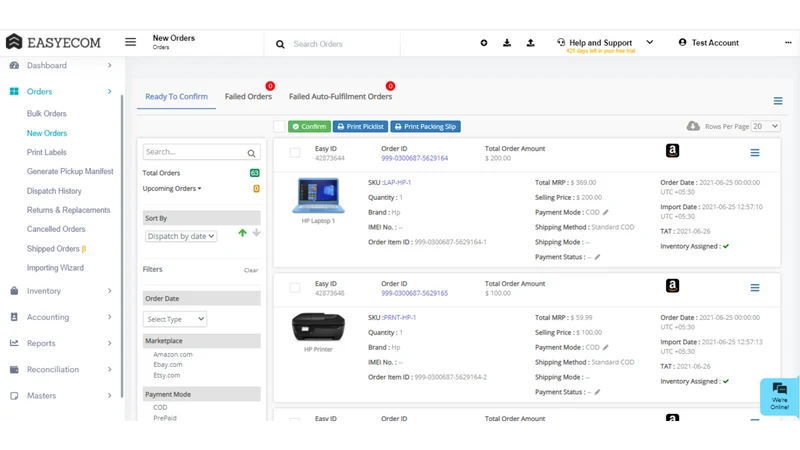Viewport: 800px width, 450px height.
Task: Click the filter panel search magnifier
Action: tap(252, 153)
